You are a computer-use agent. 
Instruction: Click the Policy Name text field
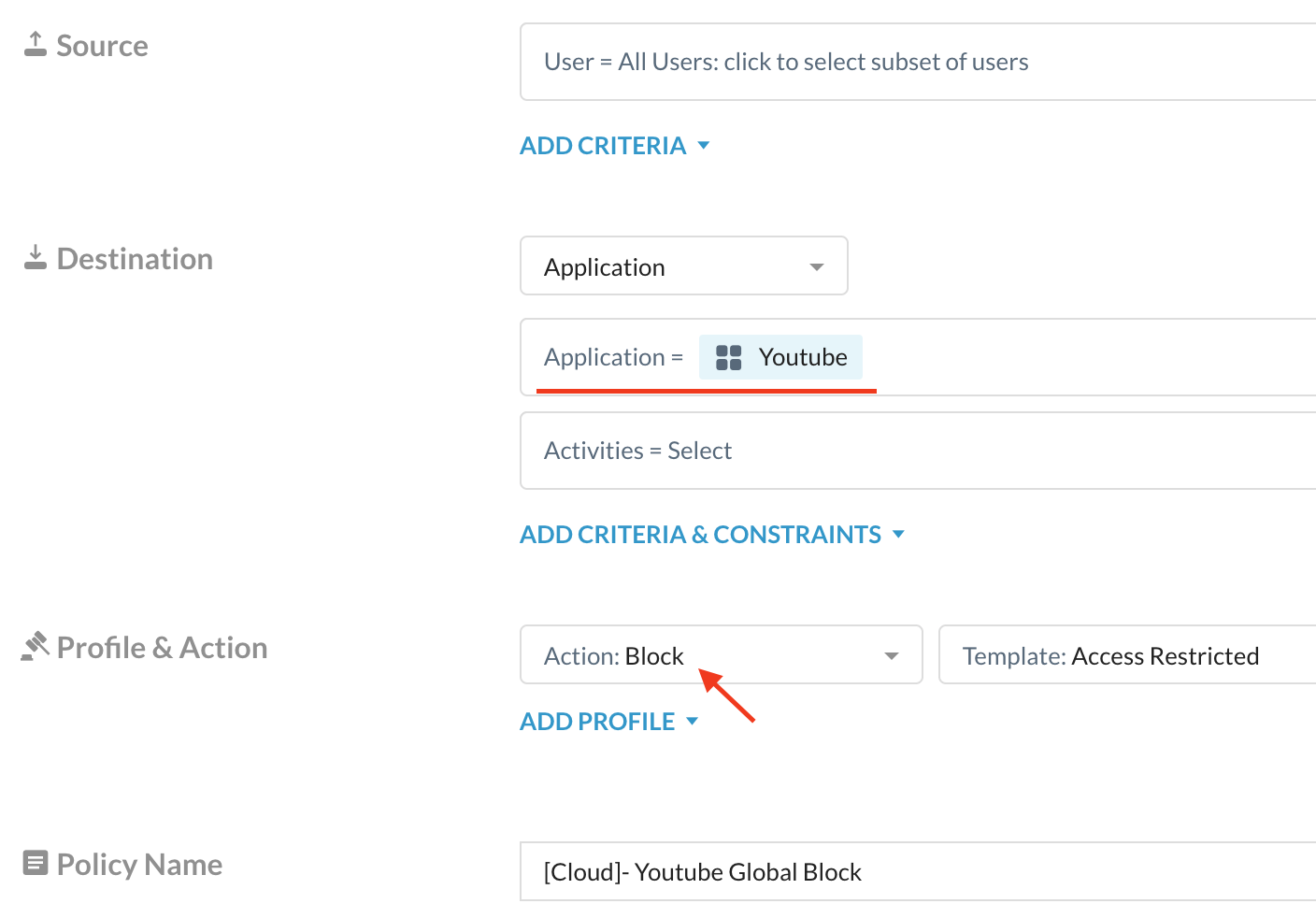click(918, 872)
